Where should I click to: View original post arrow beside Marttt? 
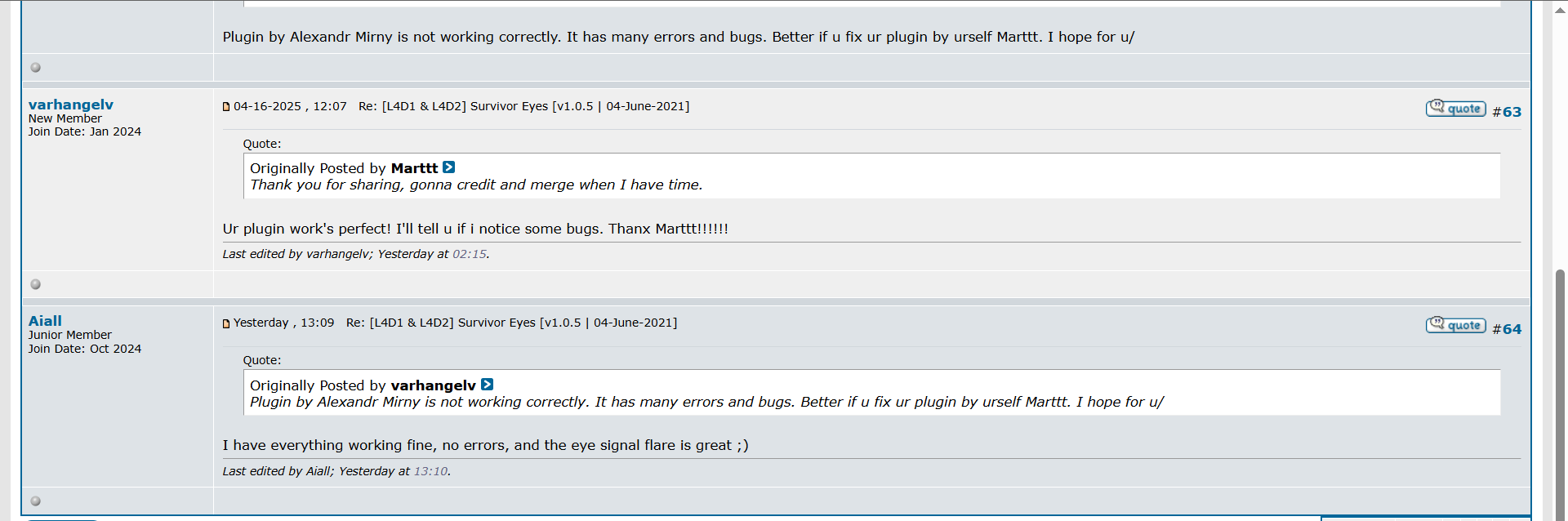(x=448, y=167)
